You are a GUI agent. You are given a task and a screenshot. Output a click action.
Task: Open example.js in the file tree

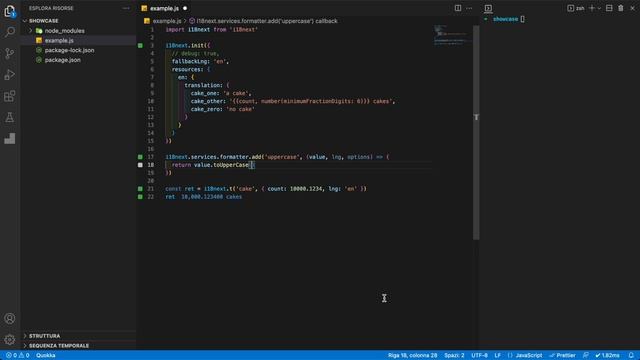coord(59,40)
